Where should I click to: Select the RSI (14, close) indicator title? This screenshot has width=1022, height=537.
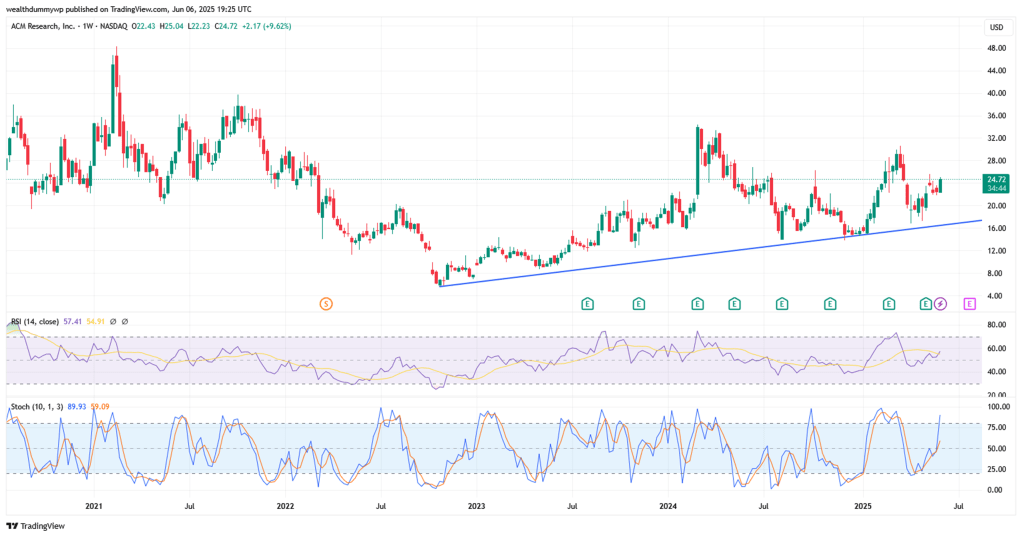point(35,322)
